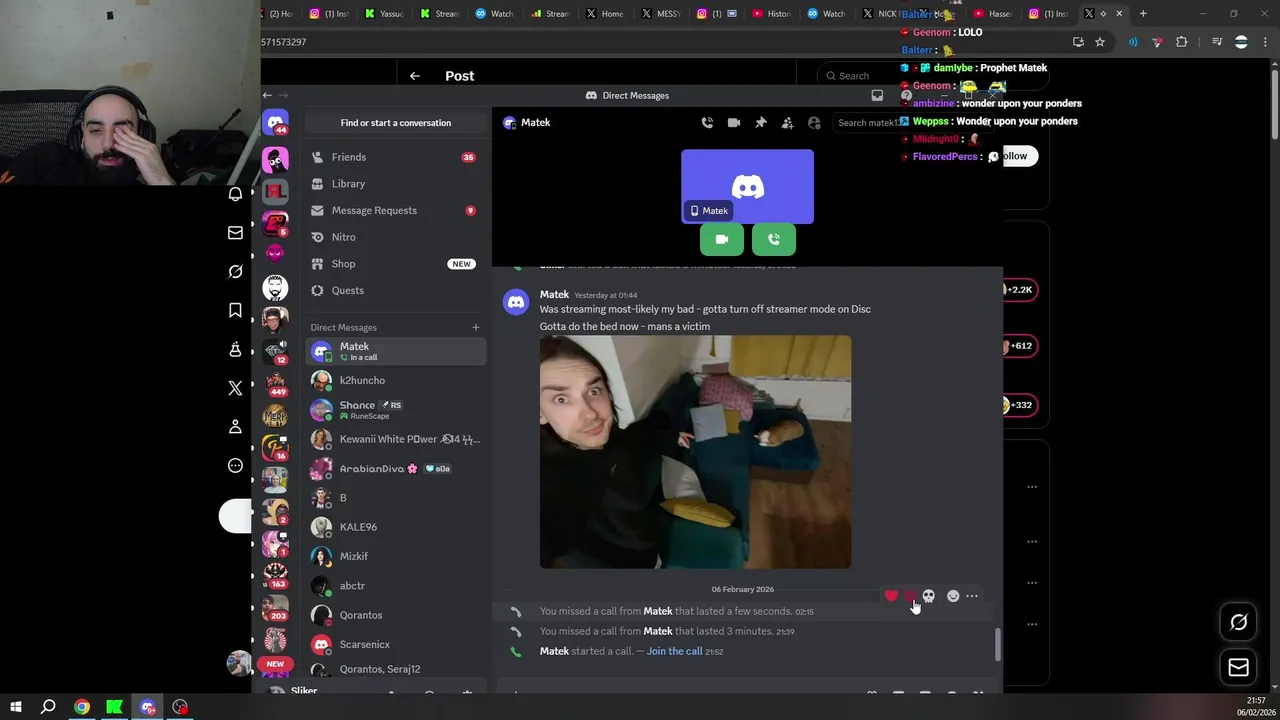1280x720 pixels.
Task: Open the message More options menu
Action: [972, 596]
